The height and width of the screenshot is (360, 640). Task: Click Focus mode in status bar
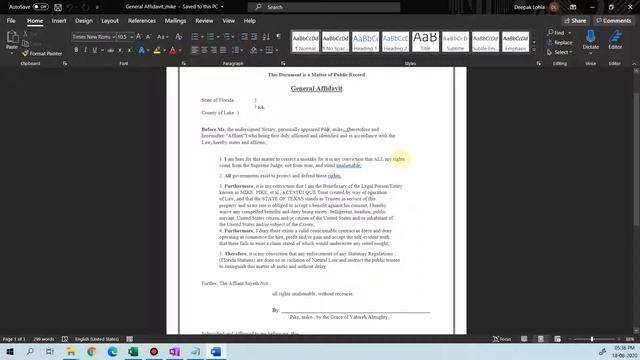[502, 339]
